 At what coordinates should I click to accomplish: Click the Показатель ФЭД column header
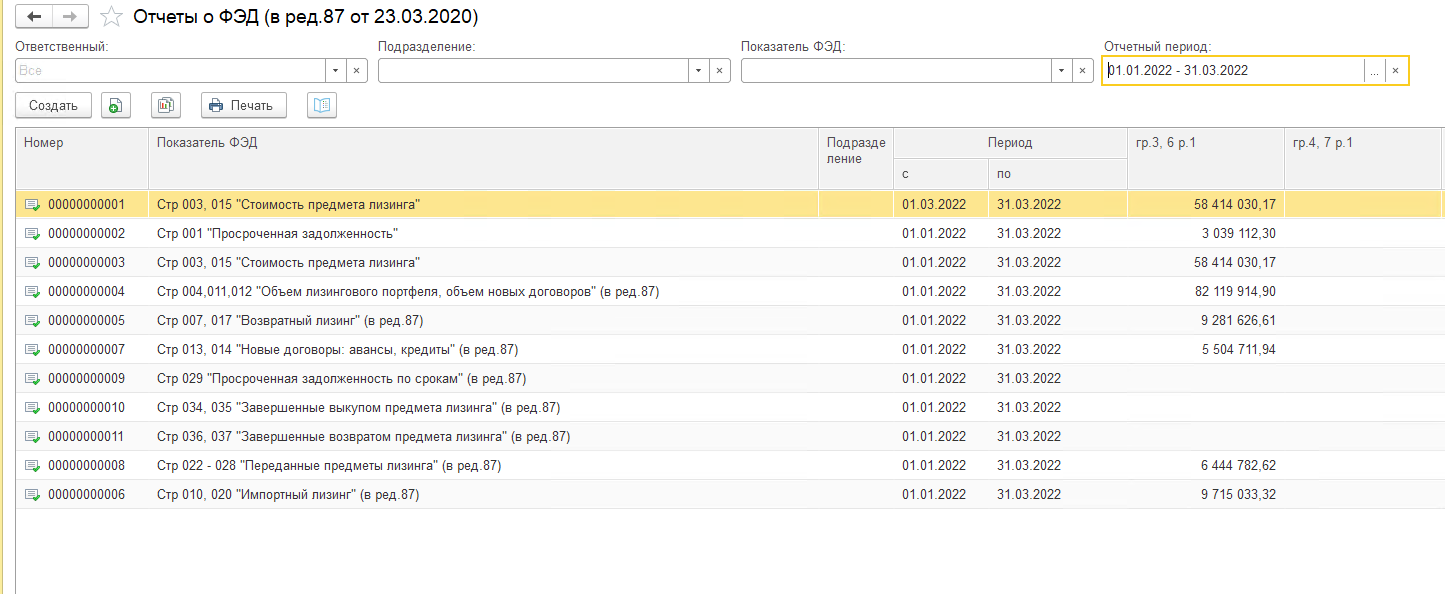click(x=207, y=143)
